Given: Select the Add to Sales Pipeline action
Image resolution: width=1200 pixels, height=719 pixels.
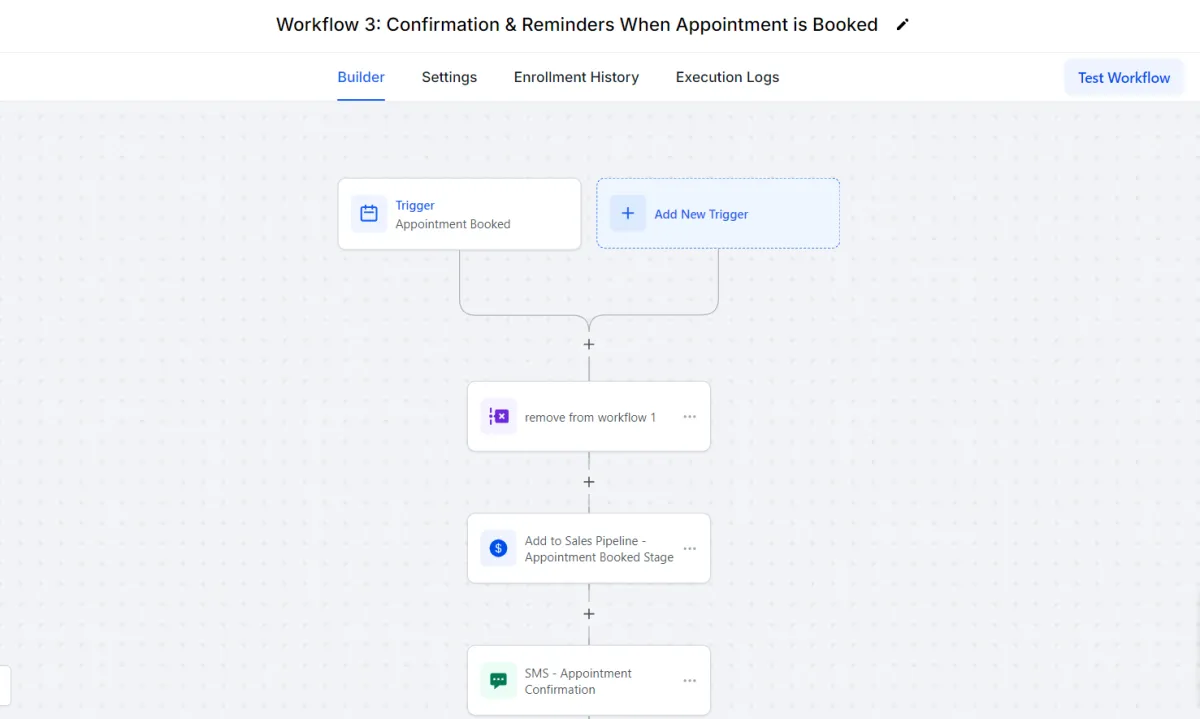Looking at the screenshot, I should pos(589,549).
